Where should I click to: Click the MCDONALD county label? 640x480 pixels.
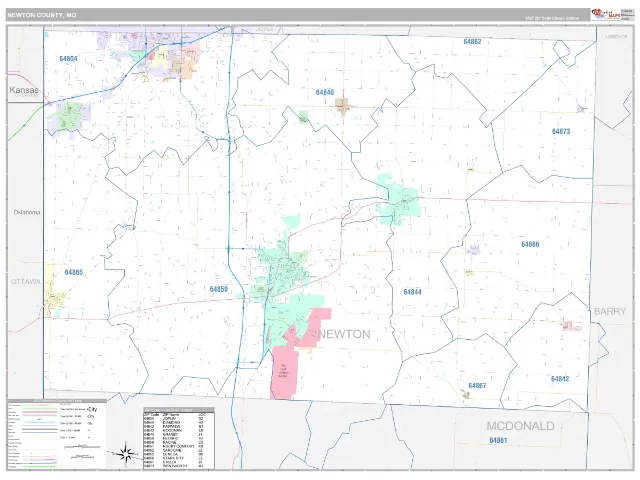[x=520, y=426]
